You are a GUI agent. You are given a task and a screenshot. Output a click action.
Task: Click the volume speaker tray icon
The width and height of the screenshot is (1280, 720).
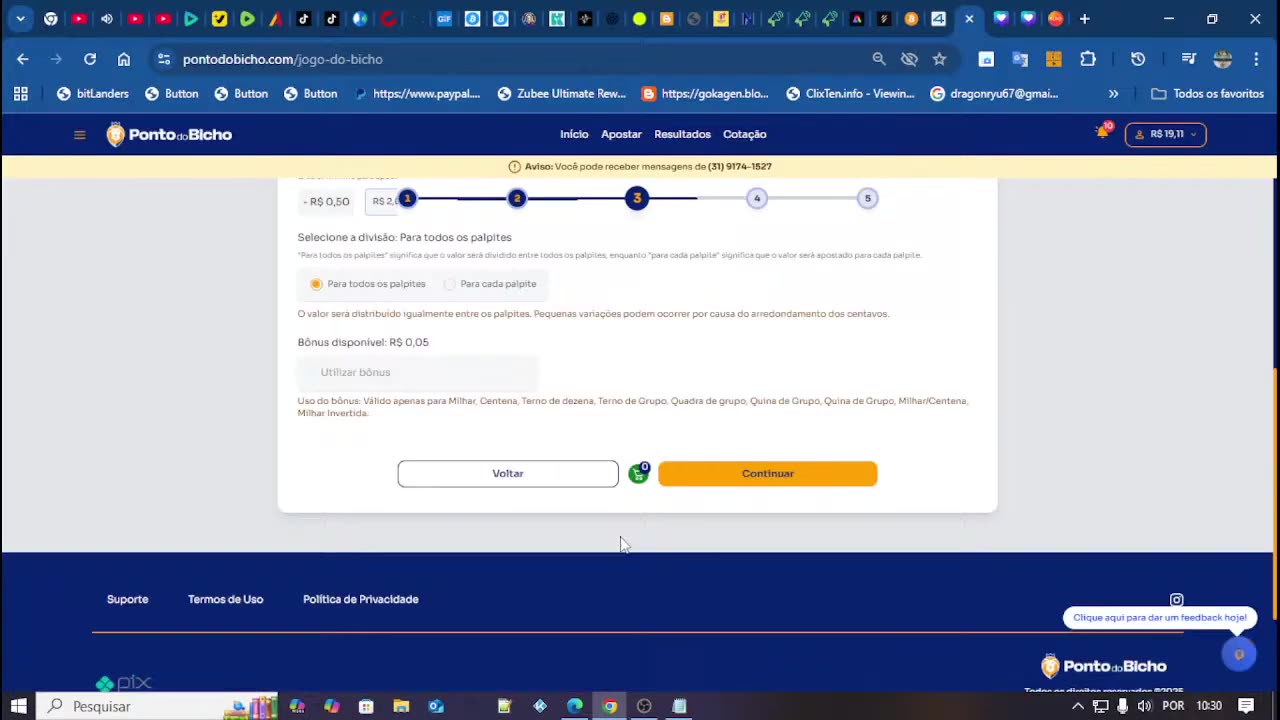1144,706
